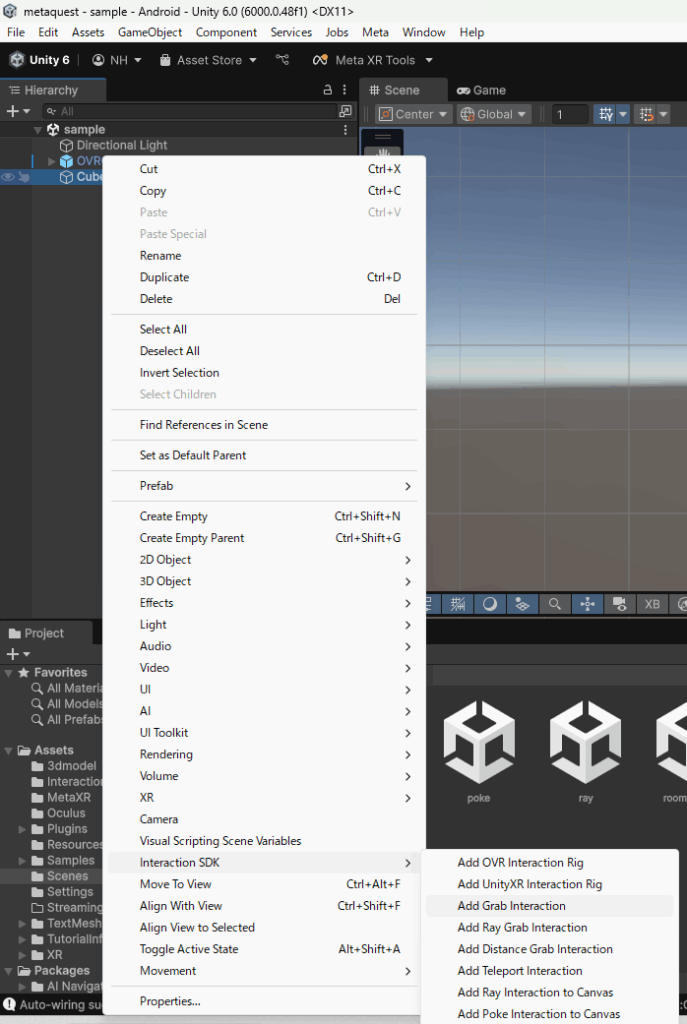Expand the Plugins folder in Project
The image size is (687, 1024).
click(x=22, y=829)
